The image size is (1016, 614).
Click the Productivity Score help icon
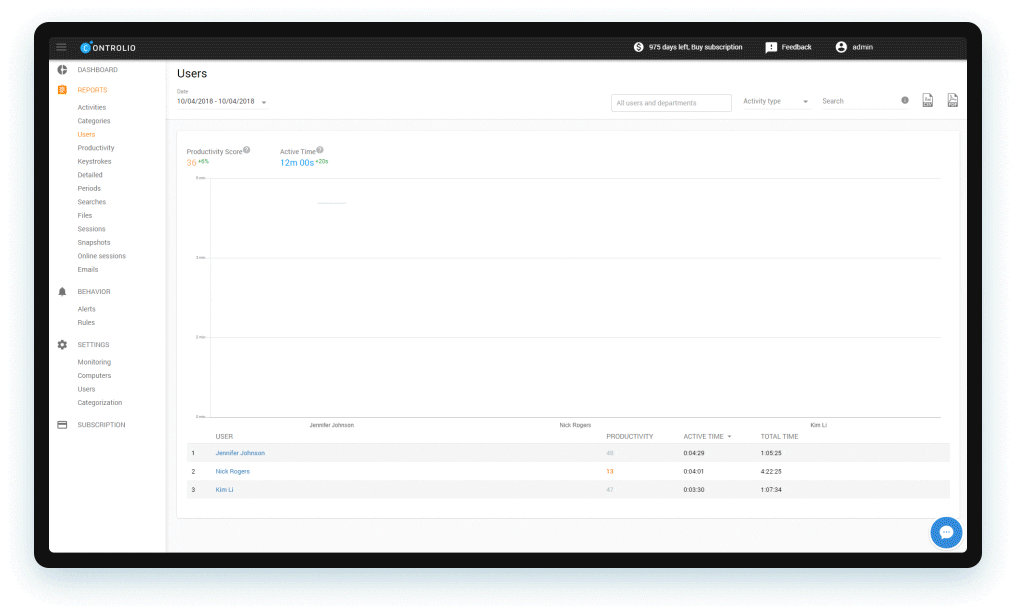coord(246,150)
